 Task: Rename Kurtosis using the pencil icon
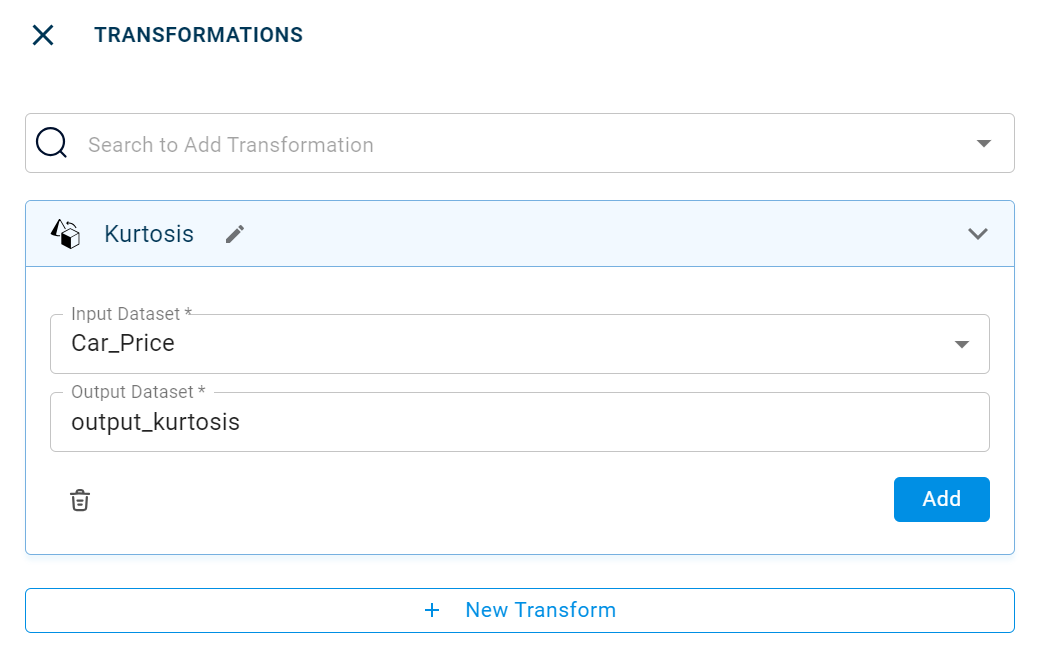click(235, 234)
